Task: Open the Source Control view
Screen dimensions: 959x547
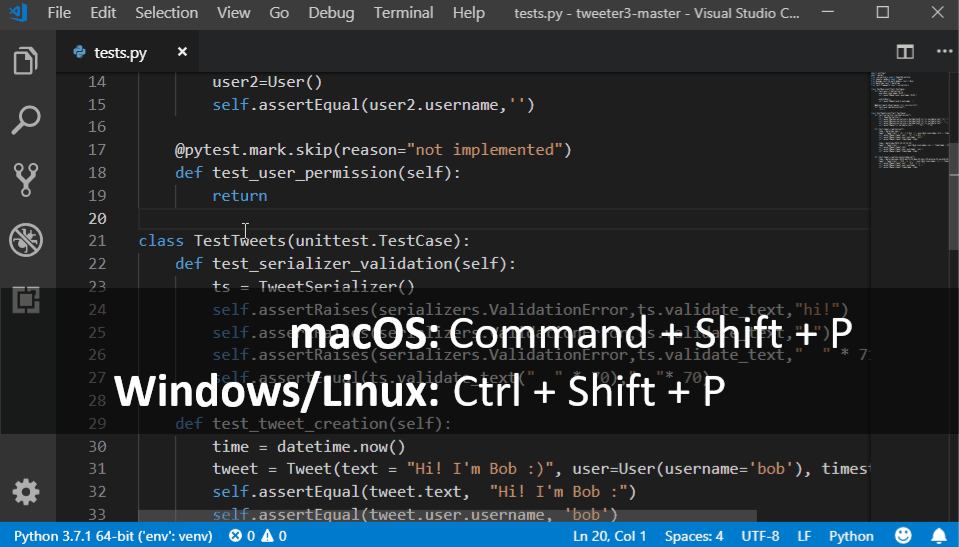Action: [25, 180]
